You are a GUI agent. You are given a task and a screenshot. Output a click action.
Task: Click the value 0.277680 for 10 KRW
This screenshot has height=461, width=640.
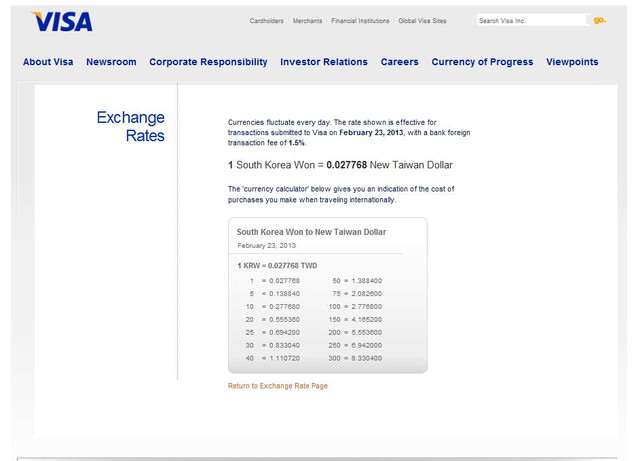(284, 307)
